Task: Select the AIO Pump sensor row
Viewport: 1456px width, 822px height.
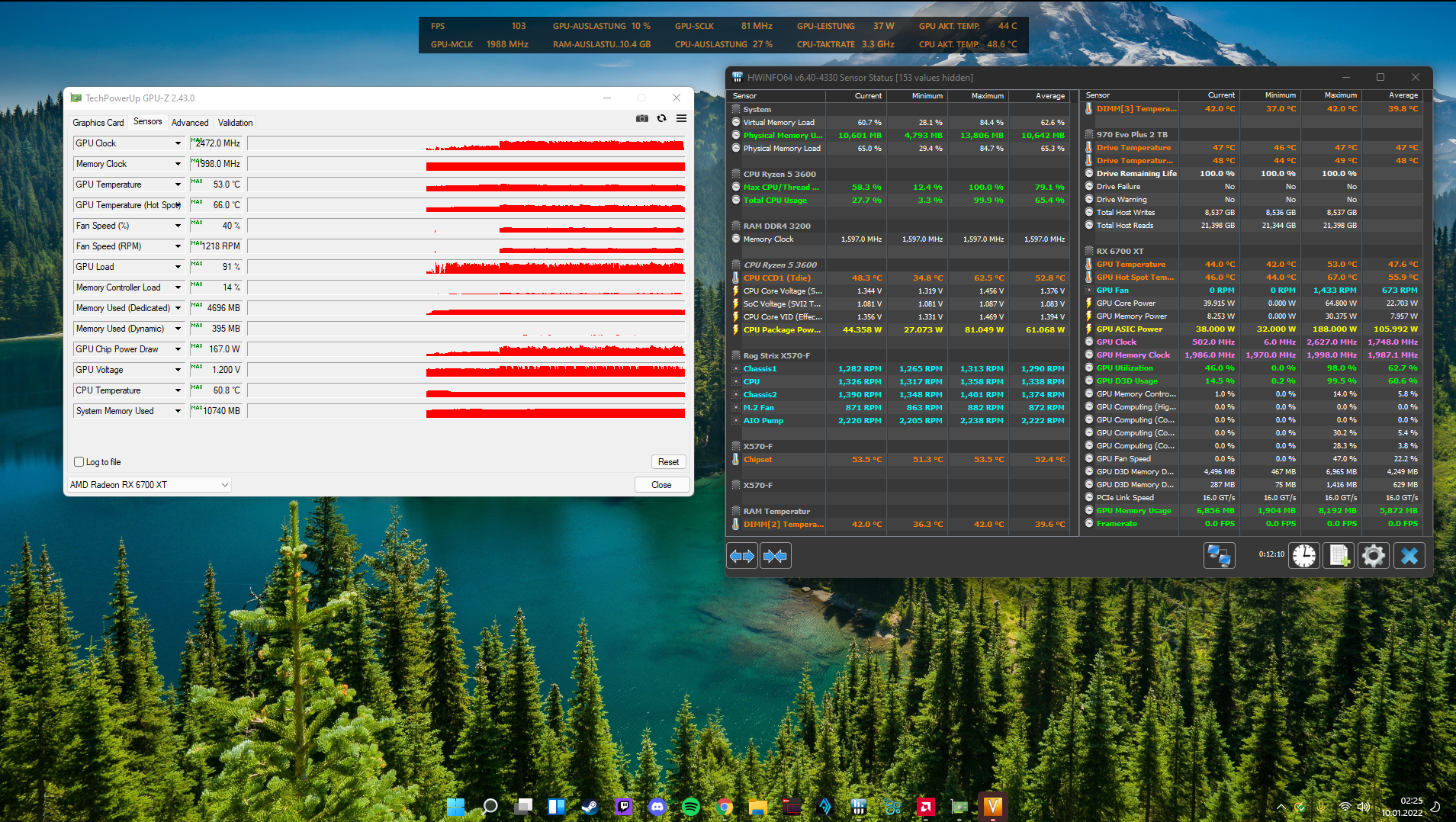Action: (899, 421)
